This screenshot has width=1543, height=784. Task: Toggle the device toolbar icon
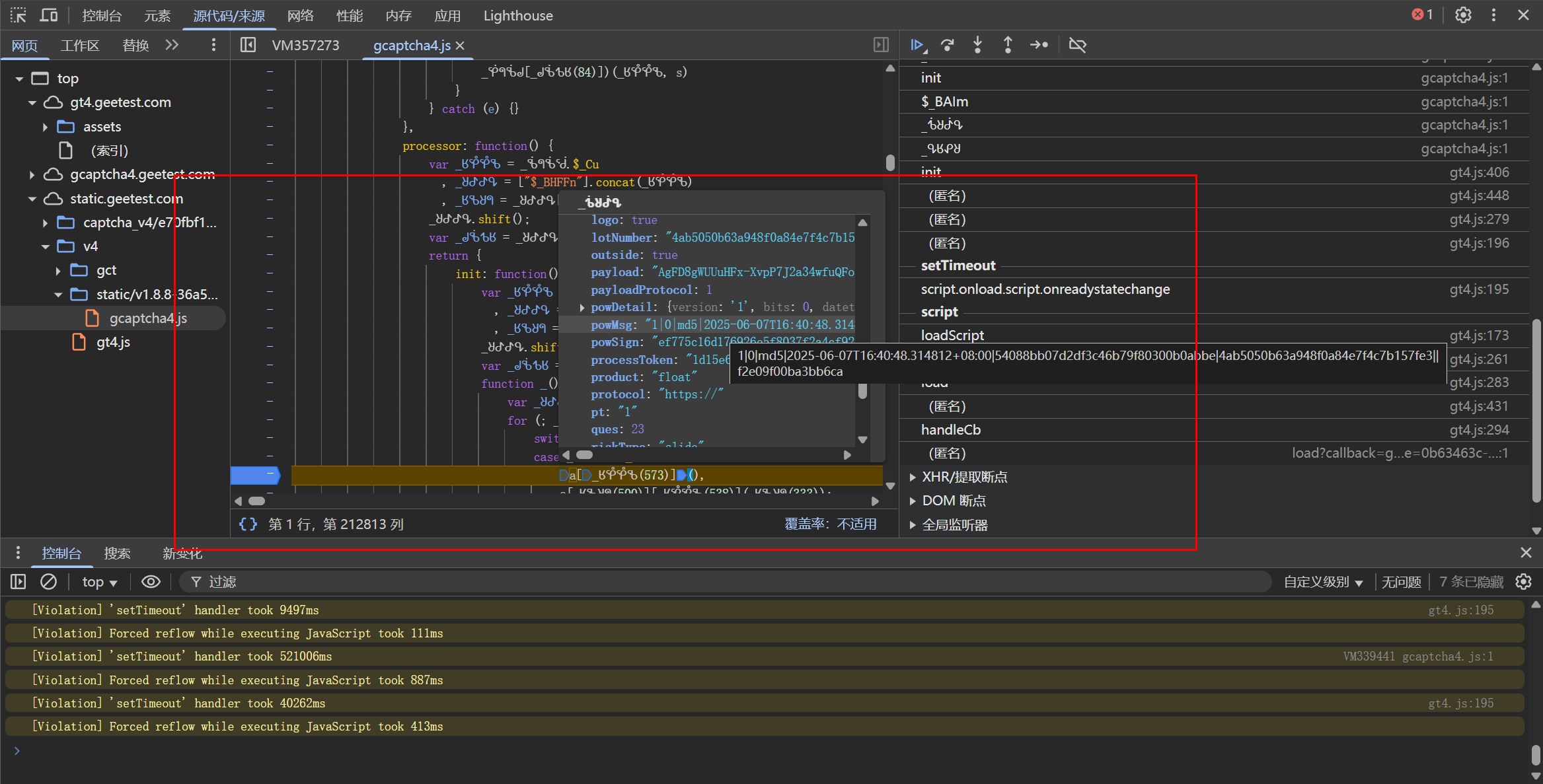49,15
